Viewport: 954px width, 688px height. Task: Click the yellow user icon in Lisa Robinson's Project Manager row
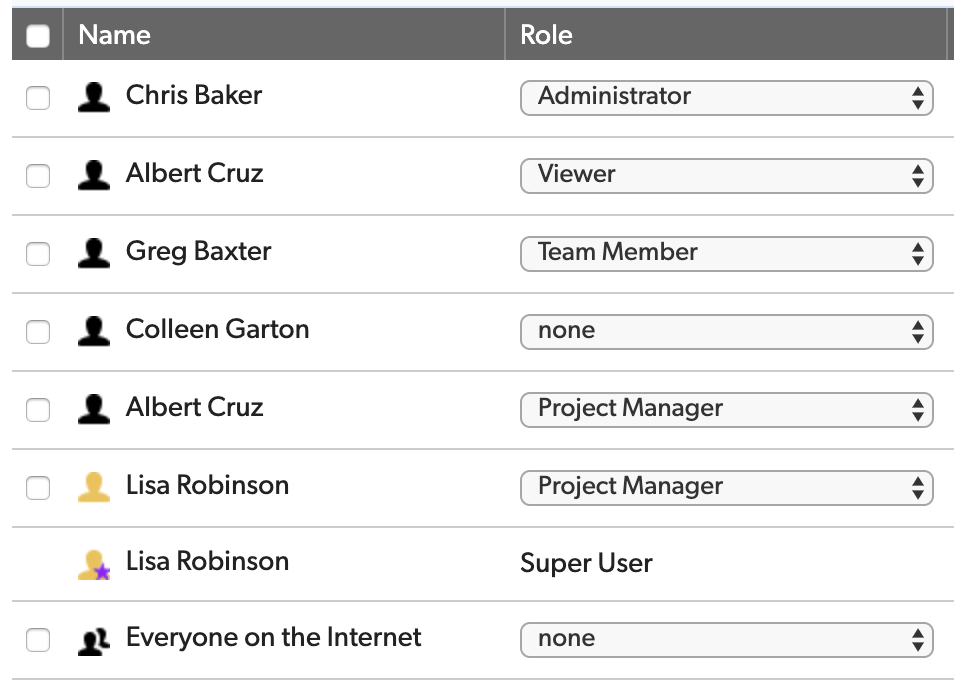(x=94, y=487)
